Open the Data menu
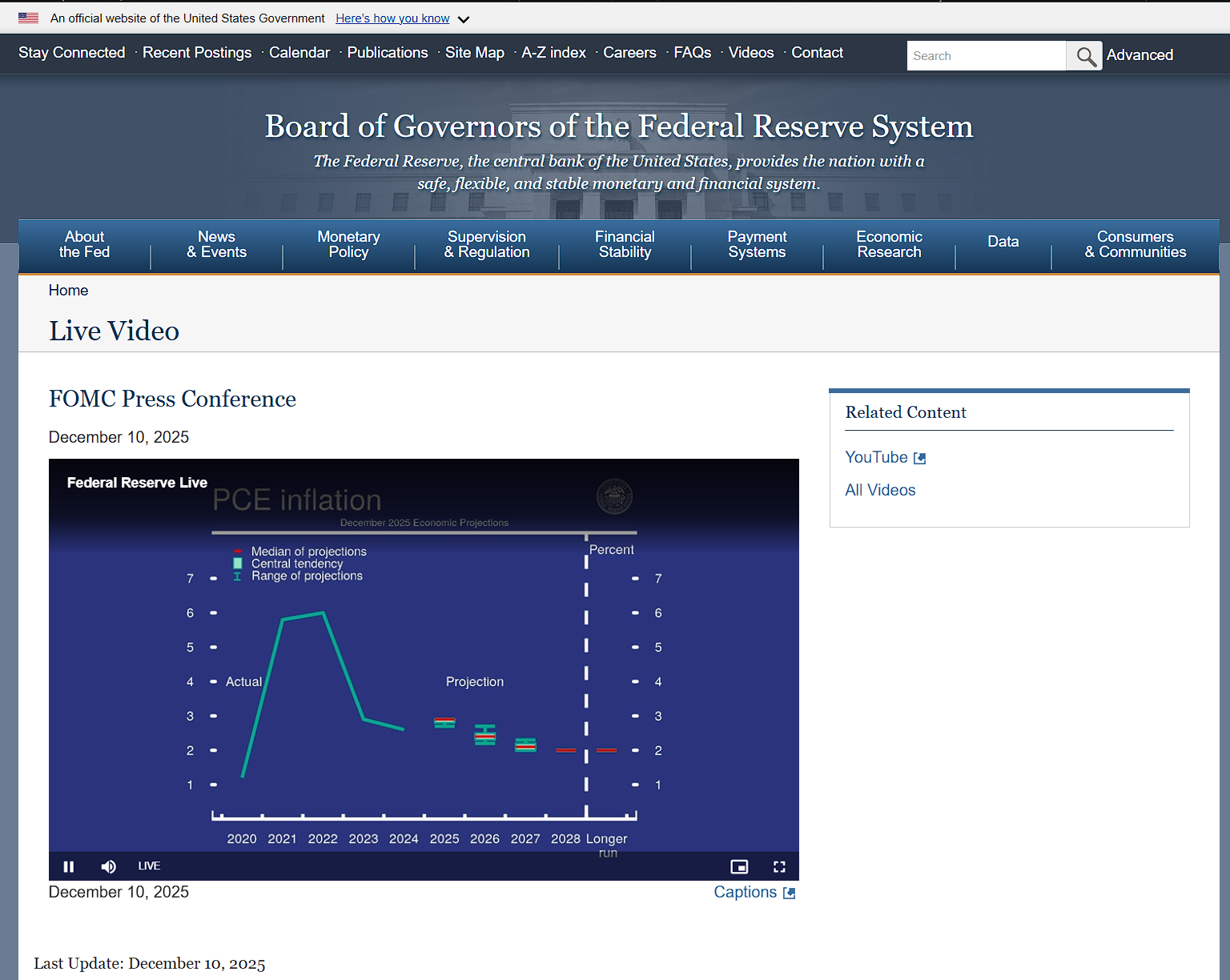Image resolution: width=1230 pixels, height=980 pixels. pyautogui.click(x=1003, y=242)
